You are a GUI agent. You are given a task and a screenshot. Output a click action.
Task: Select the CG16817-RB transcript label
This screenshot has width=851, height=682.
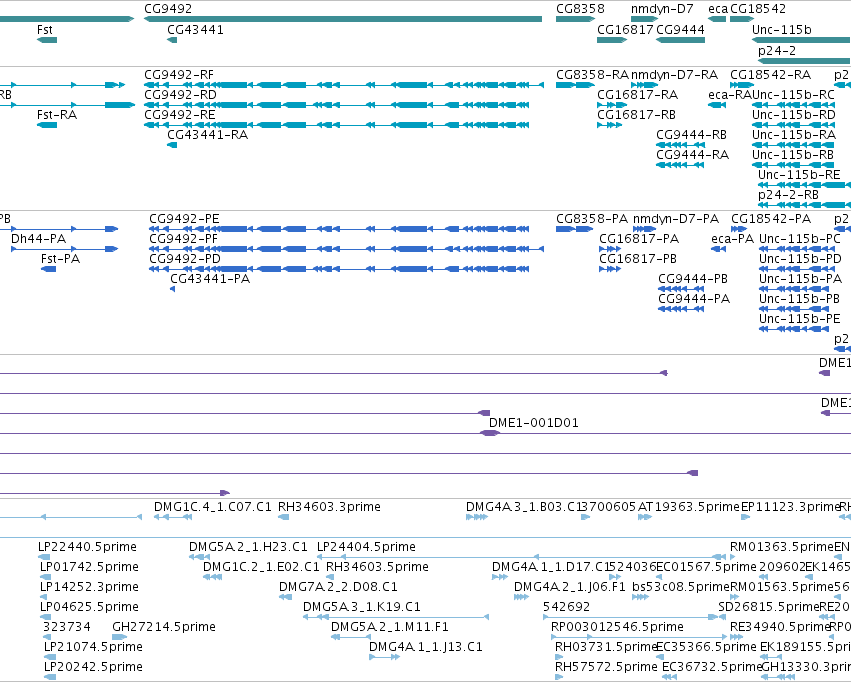[x=637, y=115]
